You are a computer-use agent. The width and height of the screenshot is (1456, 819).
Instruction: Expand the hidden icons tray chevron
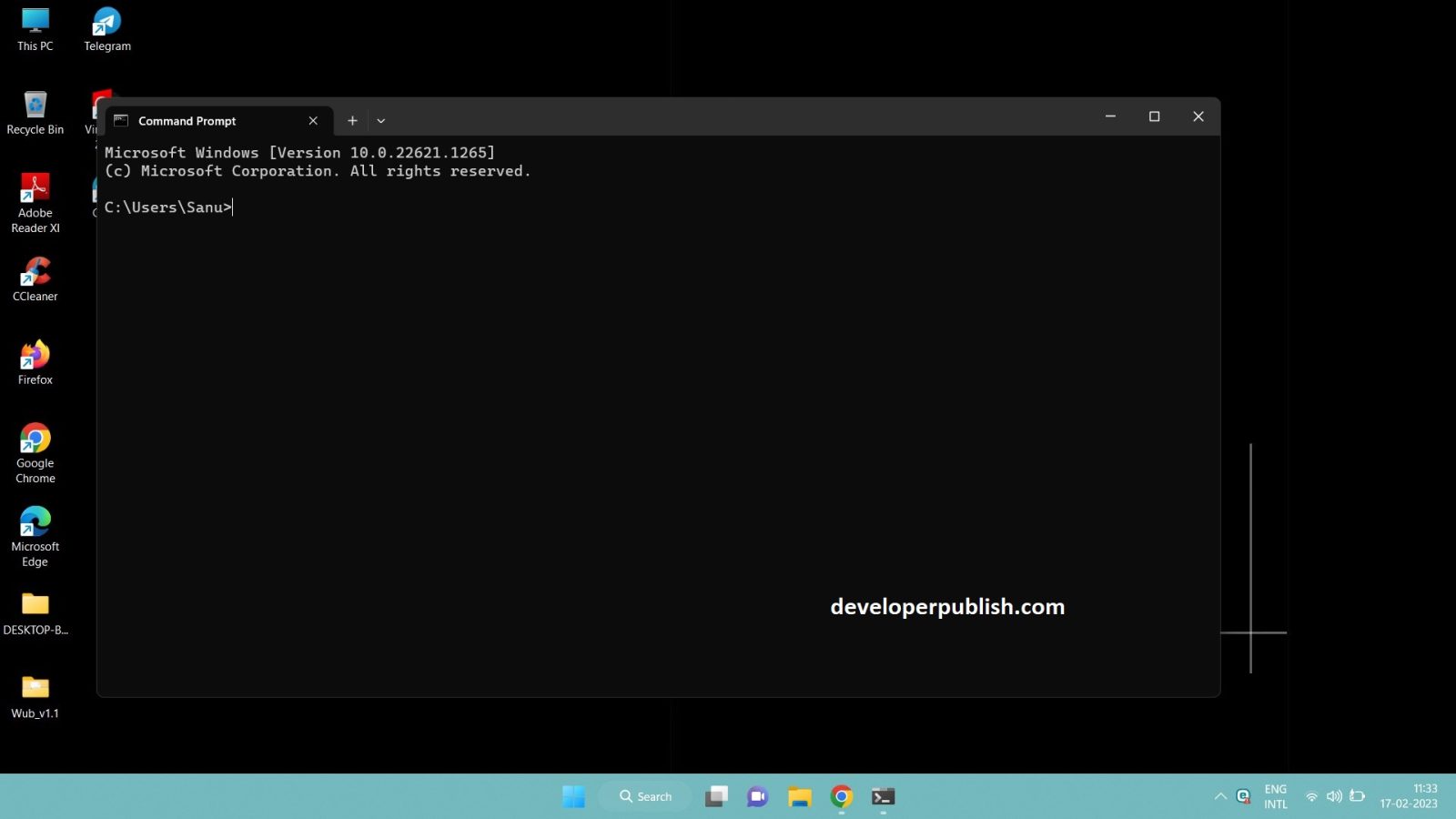tap(1220, 795)
